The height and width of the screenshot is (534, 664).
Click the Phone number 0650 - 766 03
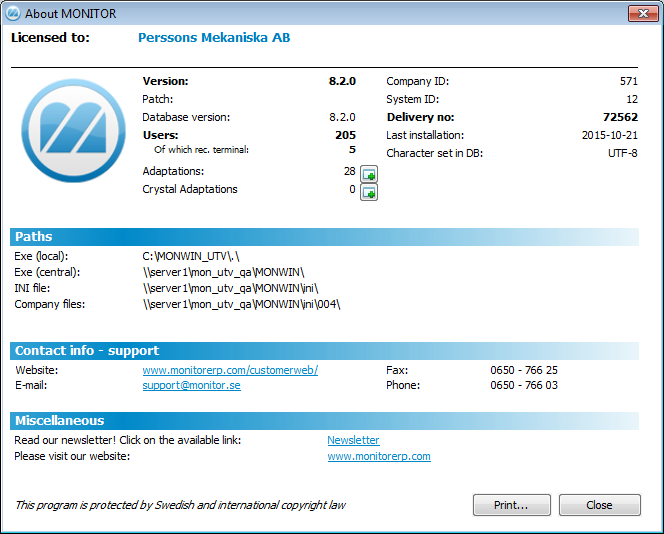[x=524, y=385]
